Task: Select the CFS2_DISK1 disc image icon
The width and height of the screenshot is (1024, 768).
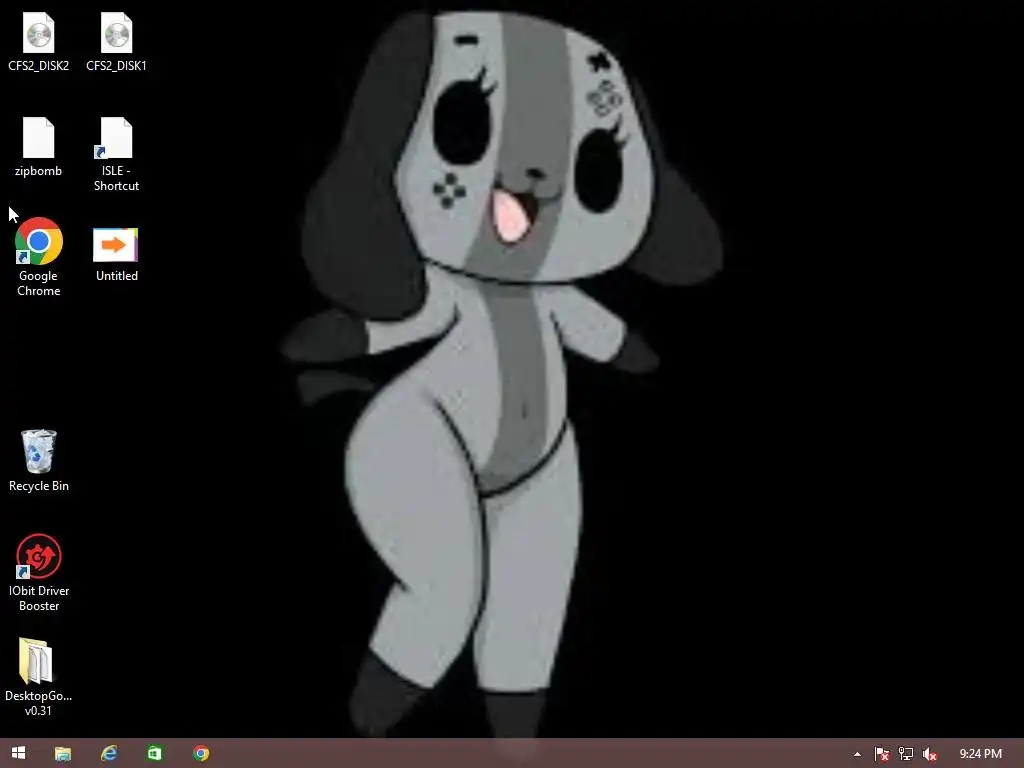Action: point(116,33)
